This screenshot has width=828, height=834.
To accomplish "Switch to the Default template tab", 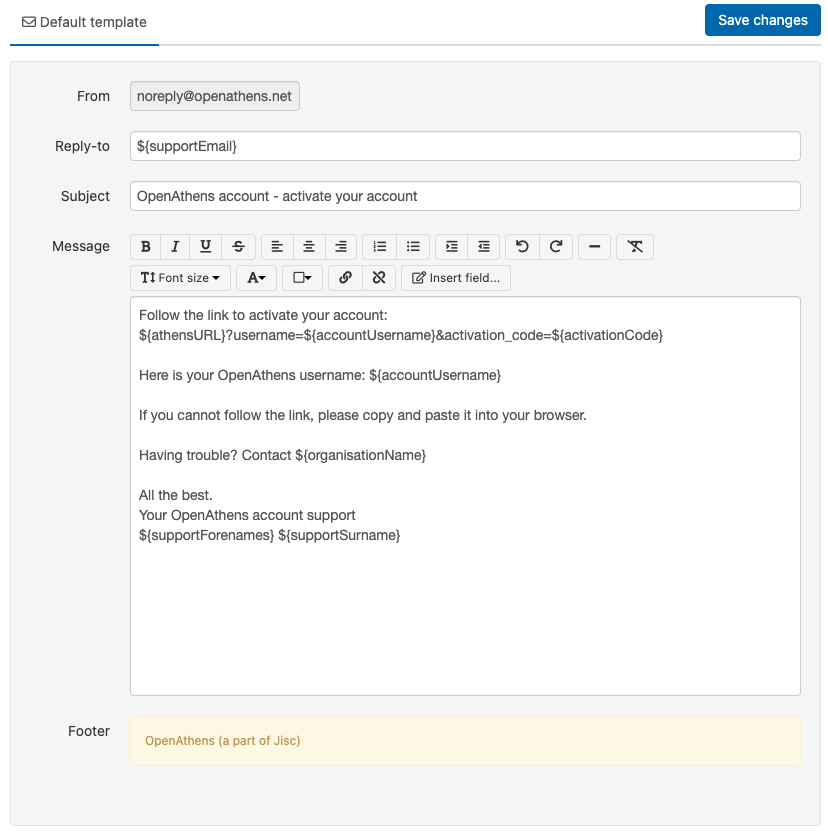I will [x=84, y=21].
